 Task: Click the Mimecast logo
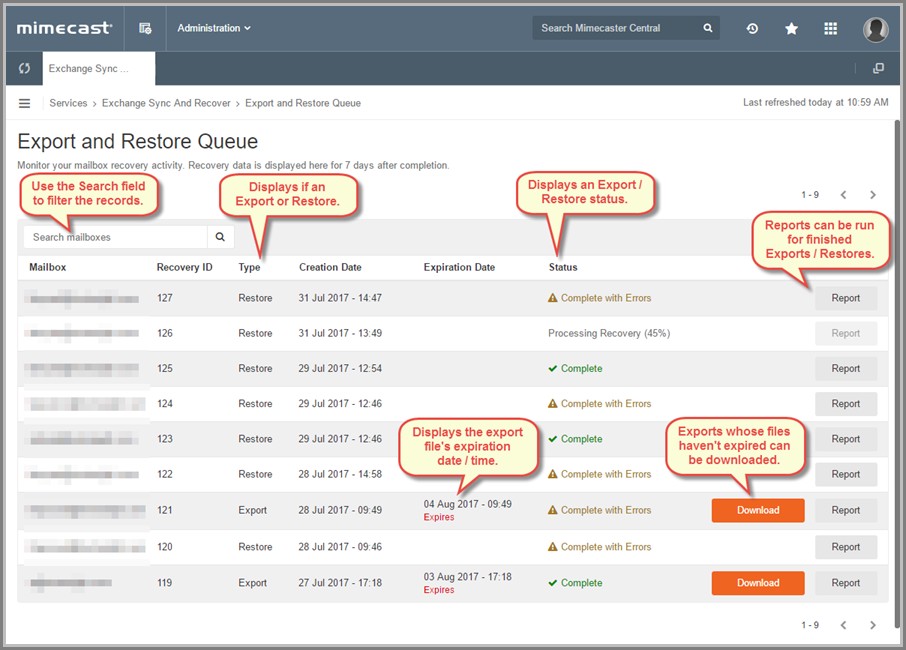tap(64, 28)
